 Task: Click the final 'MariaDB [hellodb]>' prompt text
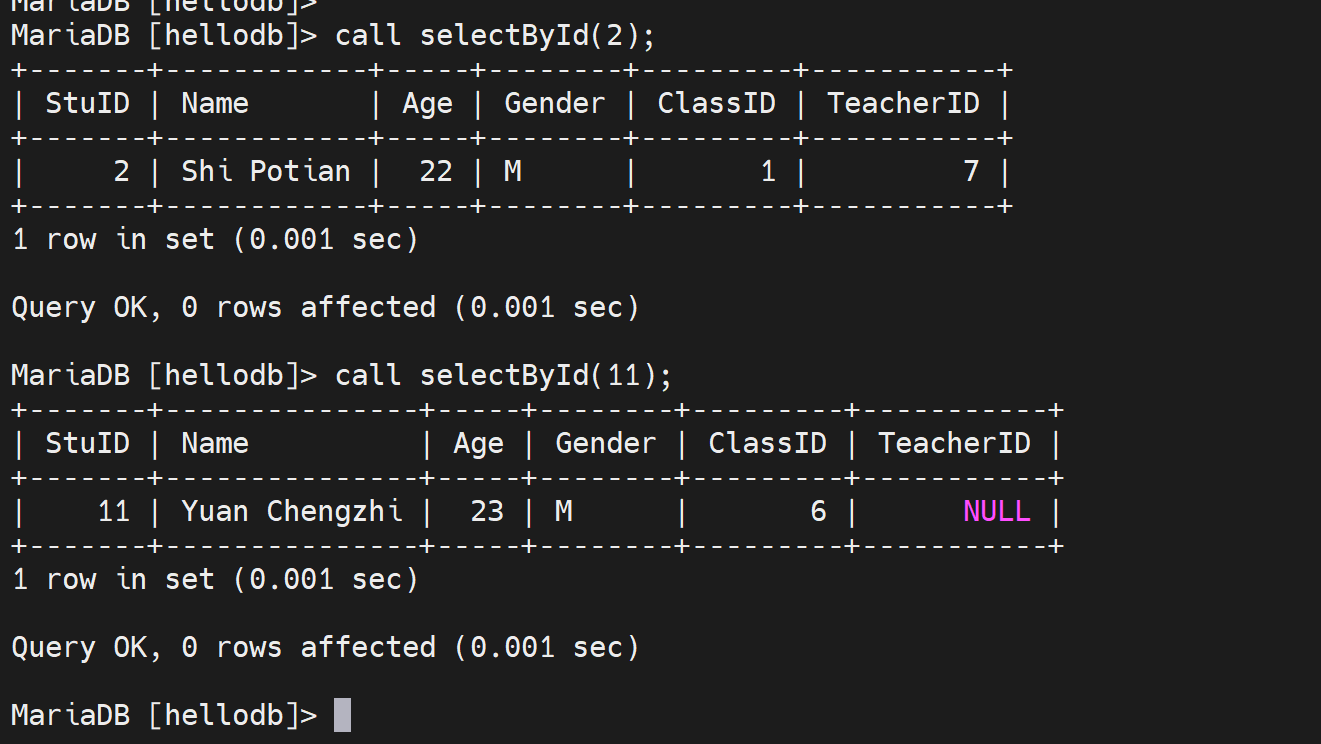coord(164,716)
